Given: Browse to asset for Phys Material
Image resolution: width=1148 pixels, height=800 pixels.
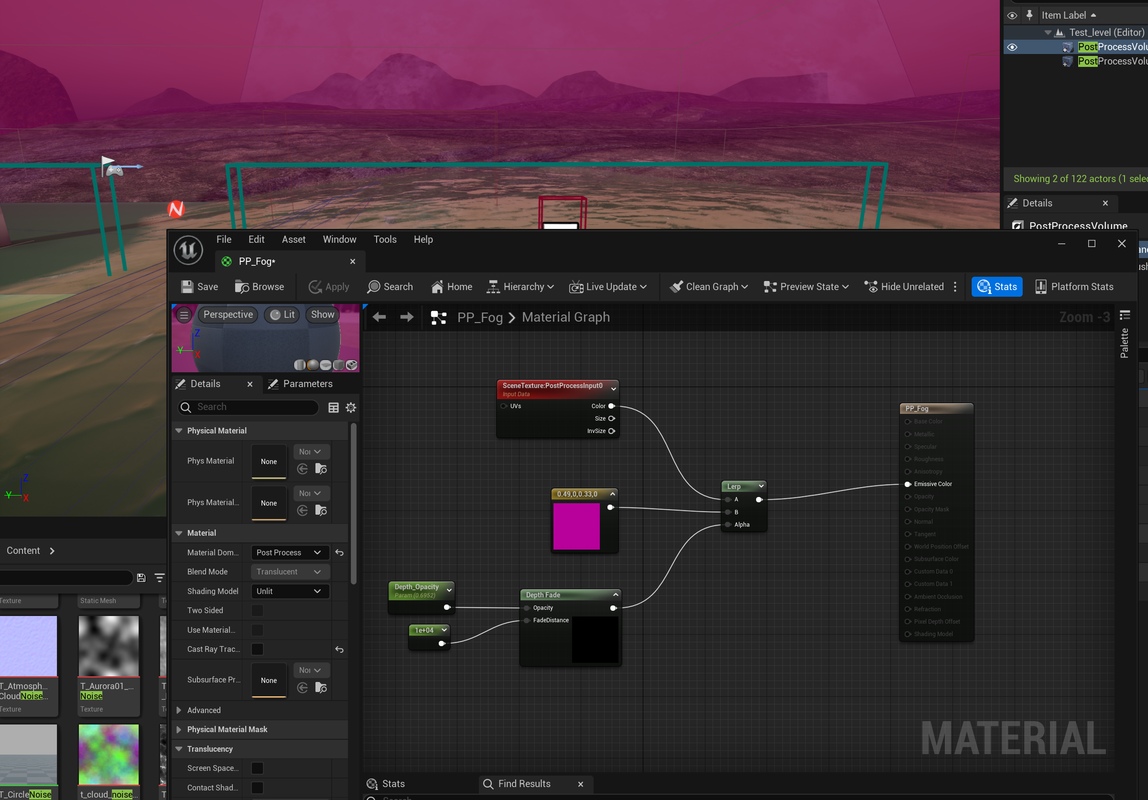Looking at the screenshot, I should pyautogui.click(x=321, y=469).
